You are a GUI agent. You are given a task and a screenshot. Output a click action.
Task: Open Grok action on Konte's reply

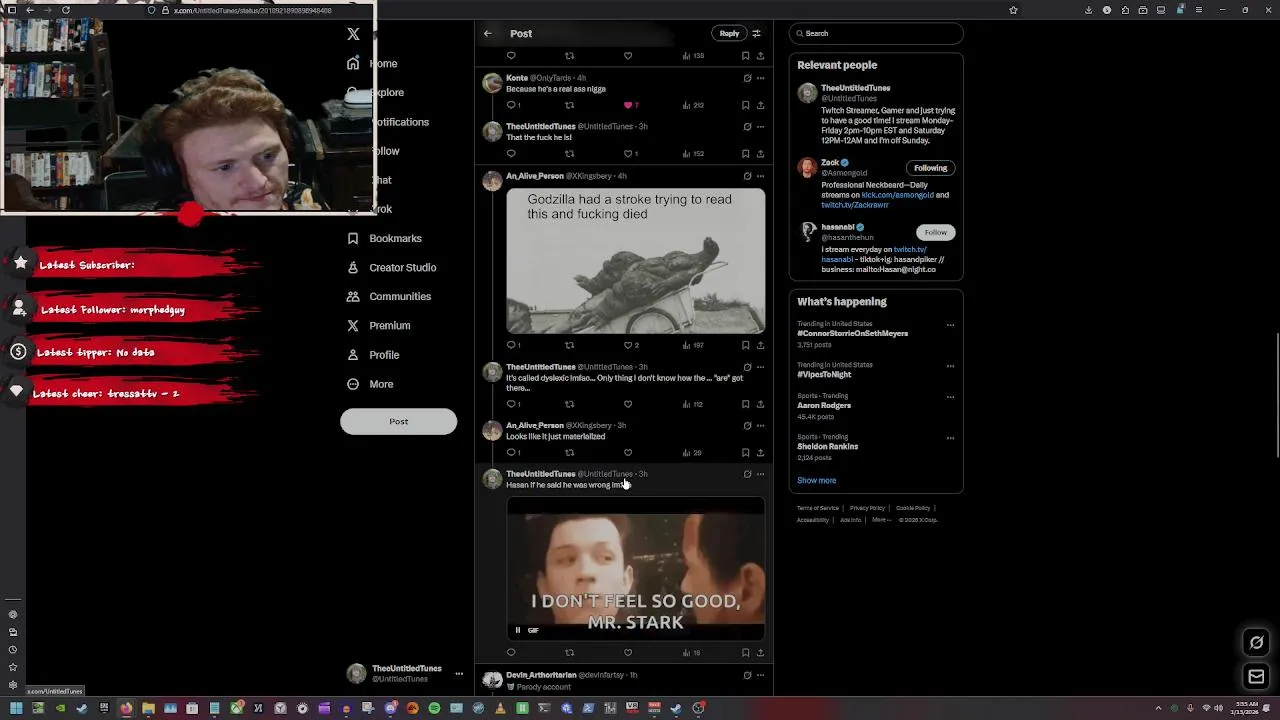[747, 78]
